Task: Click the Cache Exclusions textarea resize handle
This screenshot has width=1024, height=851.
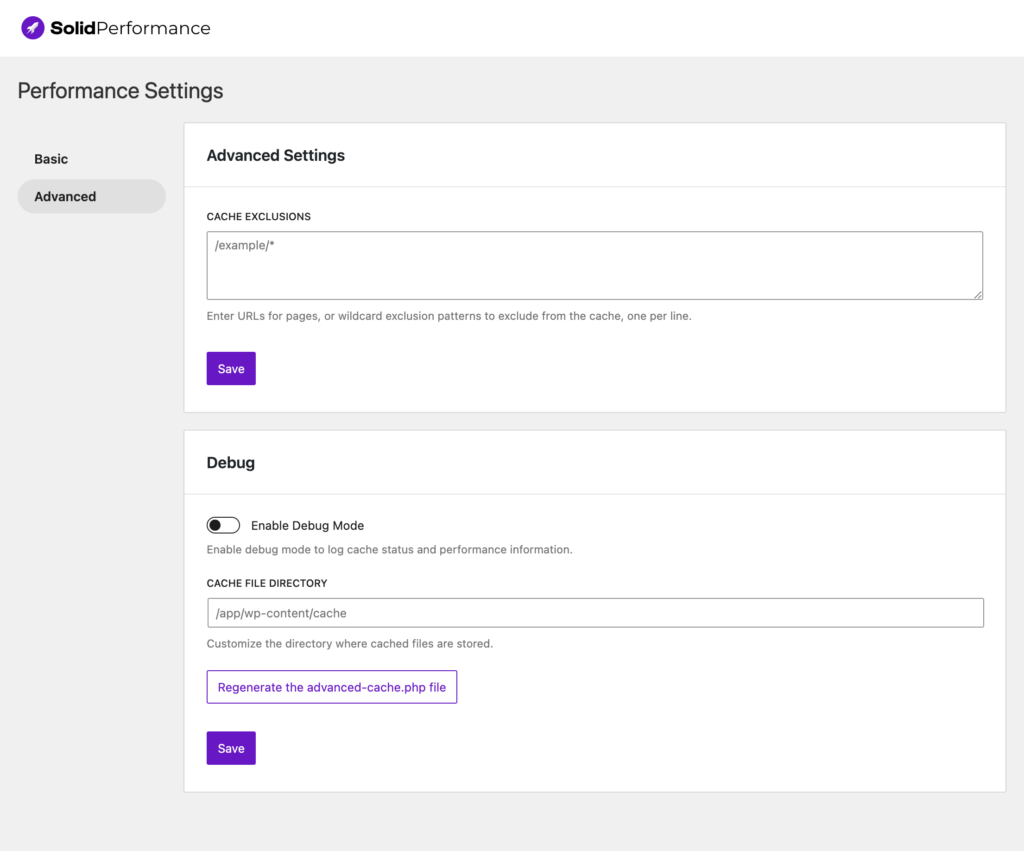Action: tap(978, 294)
